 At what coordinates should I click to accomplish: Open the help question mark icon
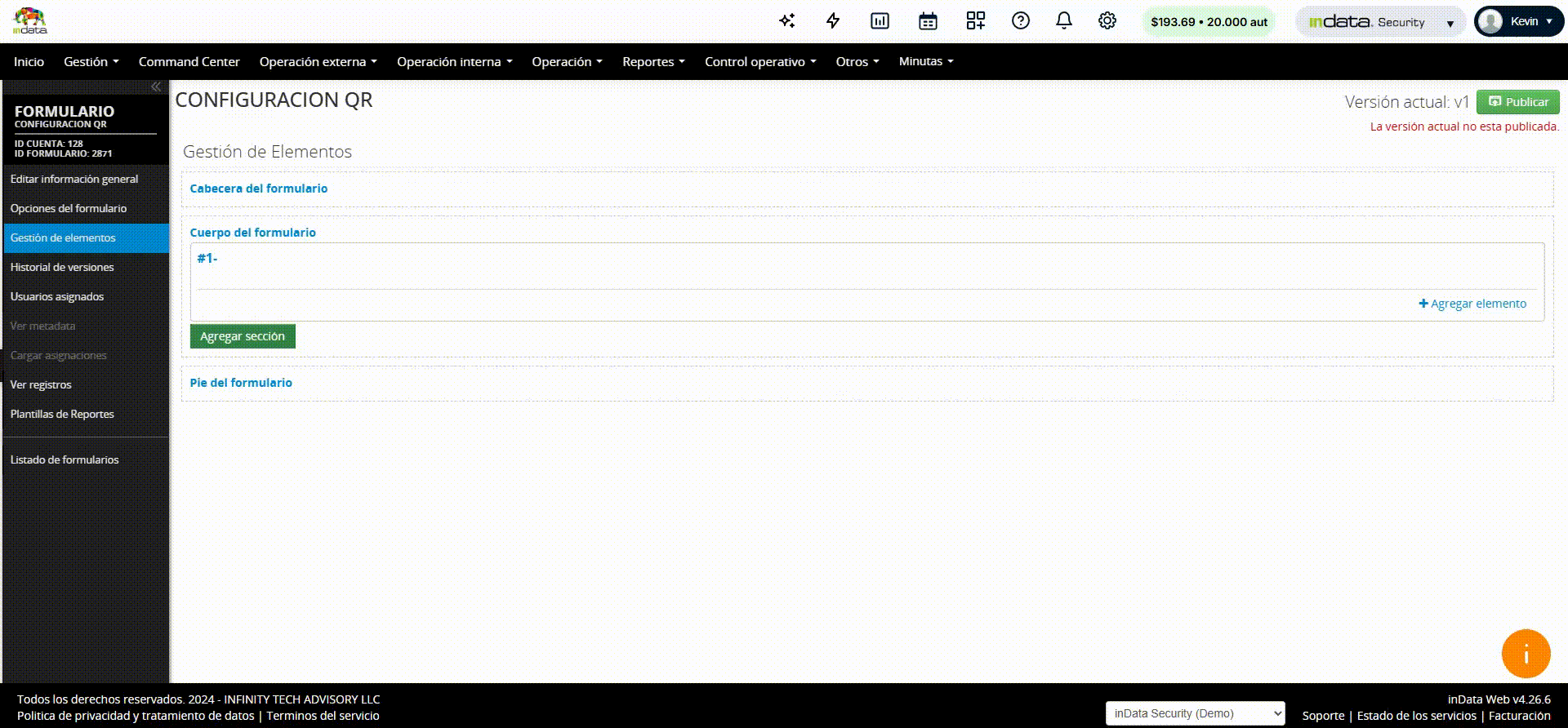coord(1020,21)
